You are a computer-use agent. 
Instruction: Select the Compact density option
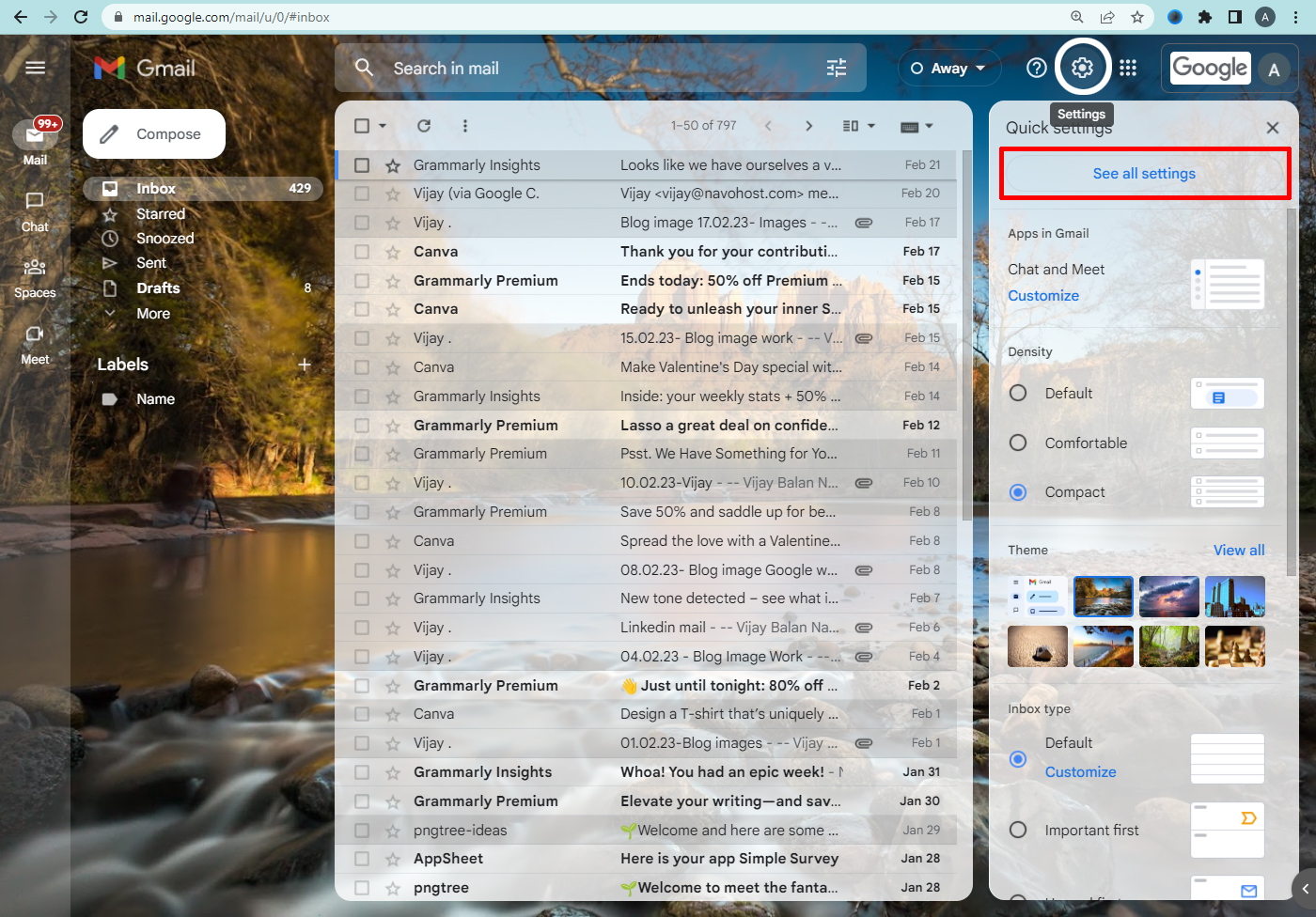click(1018, 492)
